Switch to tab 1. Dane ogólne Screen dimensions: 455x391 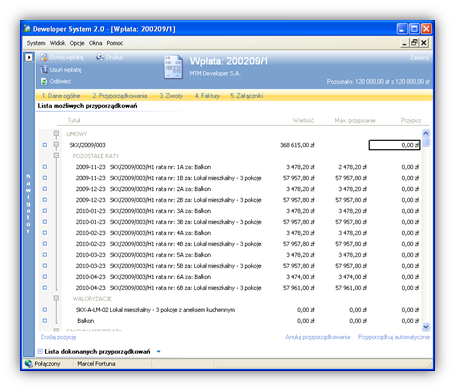pos(61,96)
